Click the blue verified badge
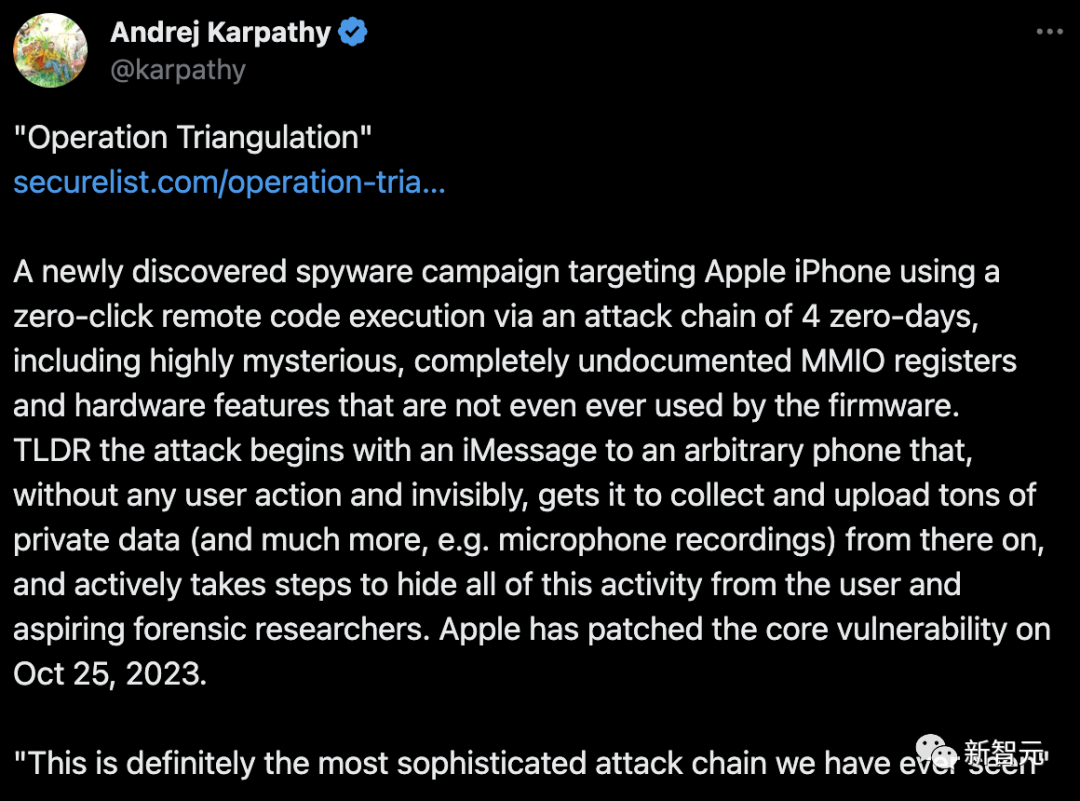 352,32
